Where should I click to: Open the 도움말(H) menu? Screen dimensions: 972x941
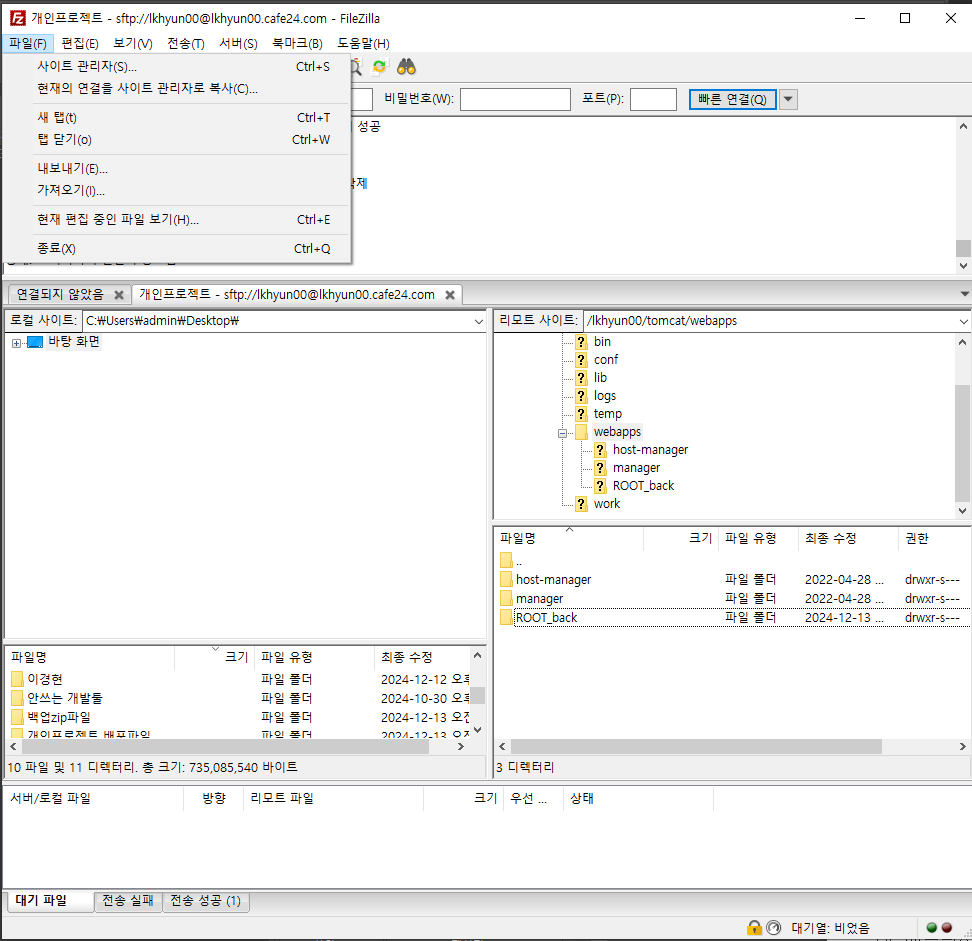tap(363, 43)
